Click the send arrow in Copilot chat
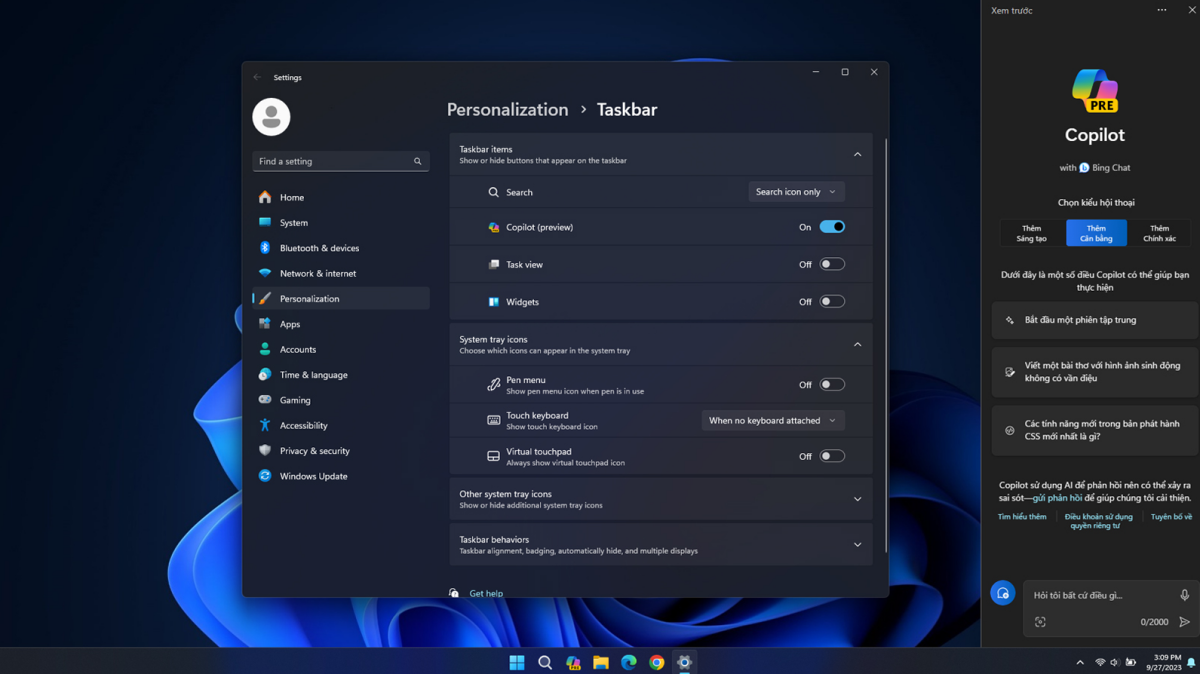 1184,622
